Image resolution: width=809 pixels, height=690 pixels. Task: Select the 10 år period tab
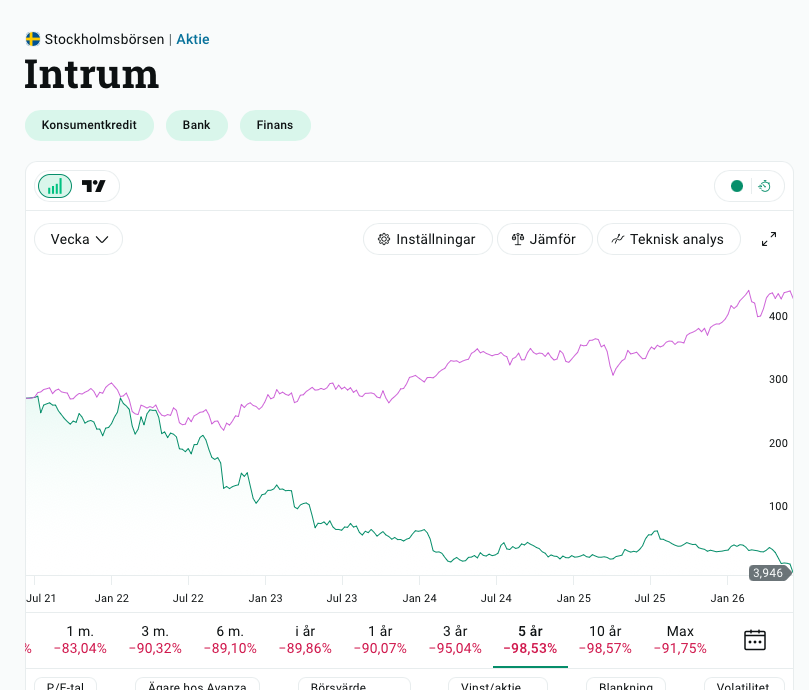[x=605, y=639]
